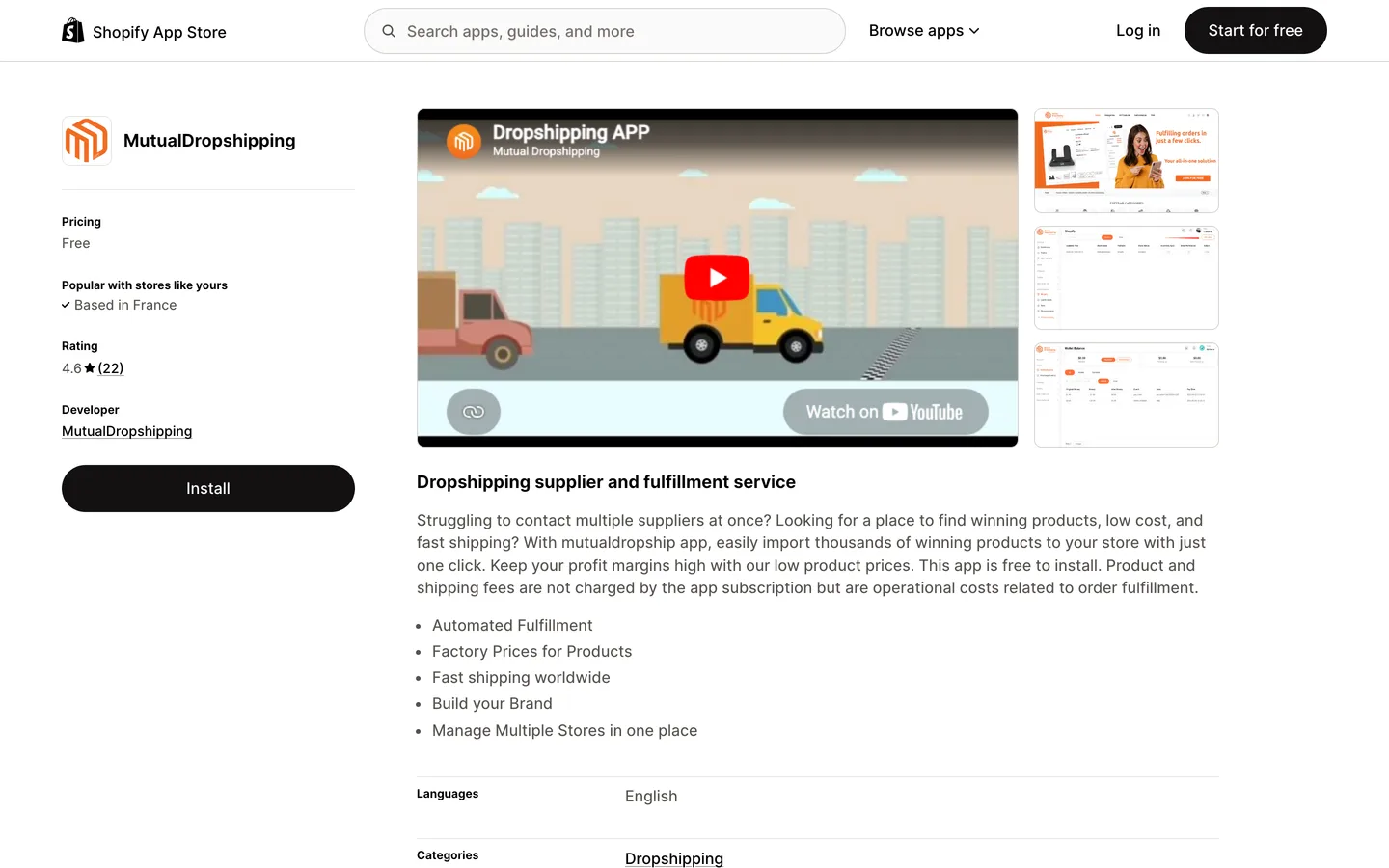Screen dimensions: 1389x868
Task: Click the Mutual Dropshipping channel avatar in video
Action: [464, 141]
